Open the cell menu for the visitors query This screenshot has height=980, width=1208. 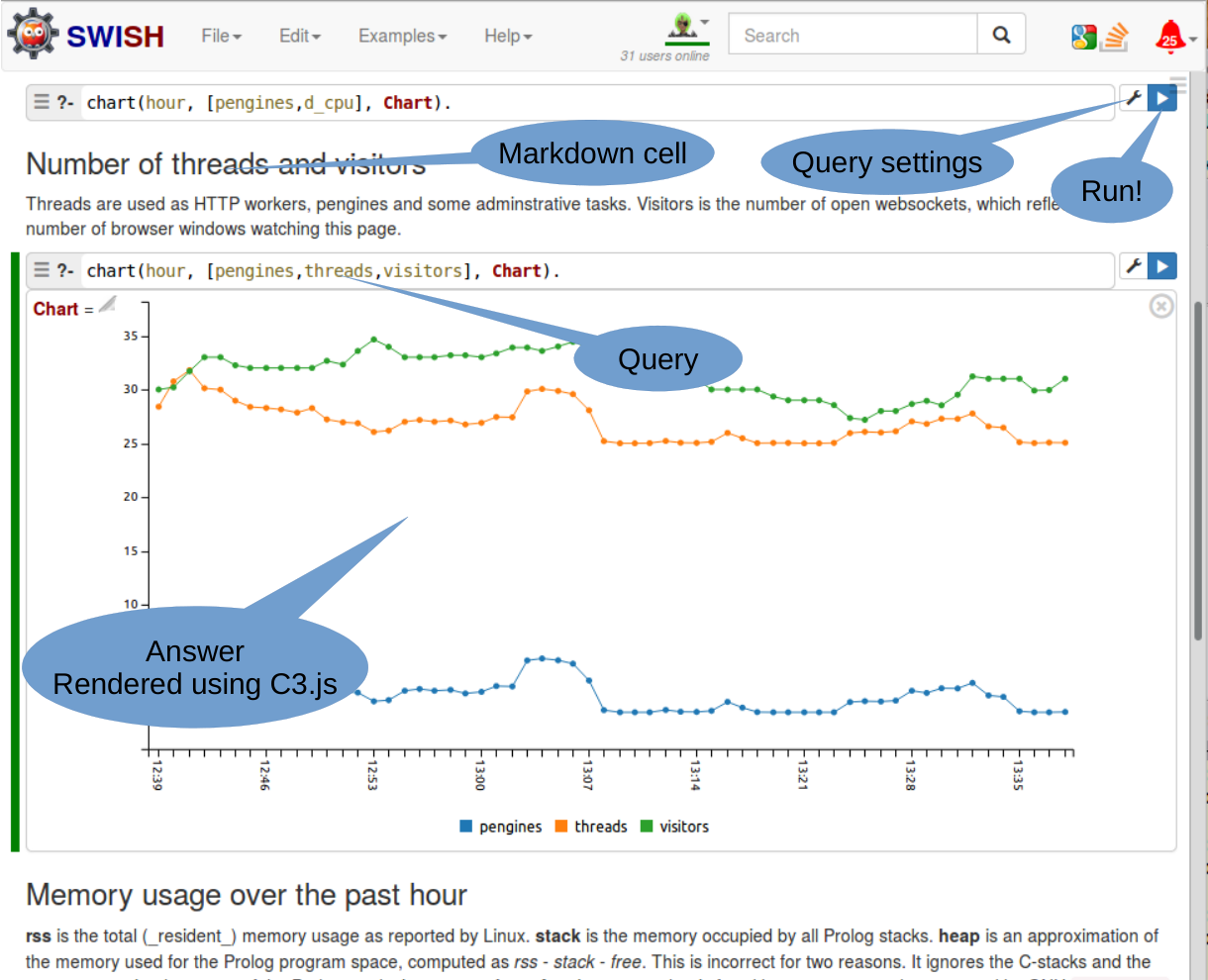[42, 269]
